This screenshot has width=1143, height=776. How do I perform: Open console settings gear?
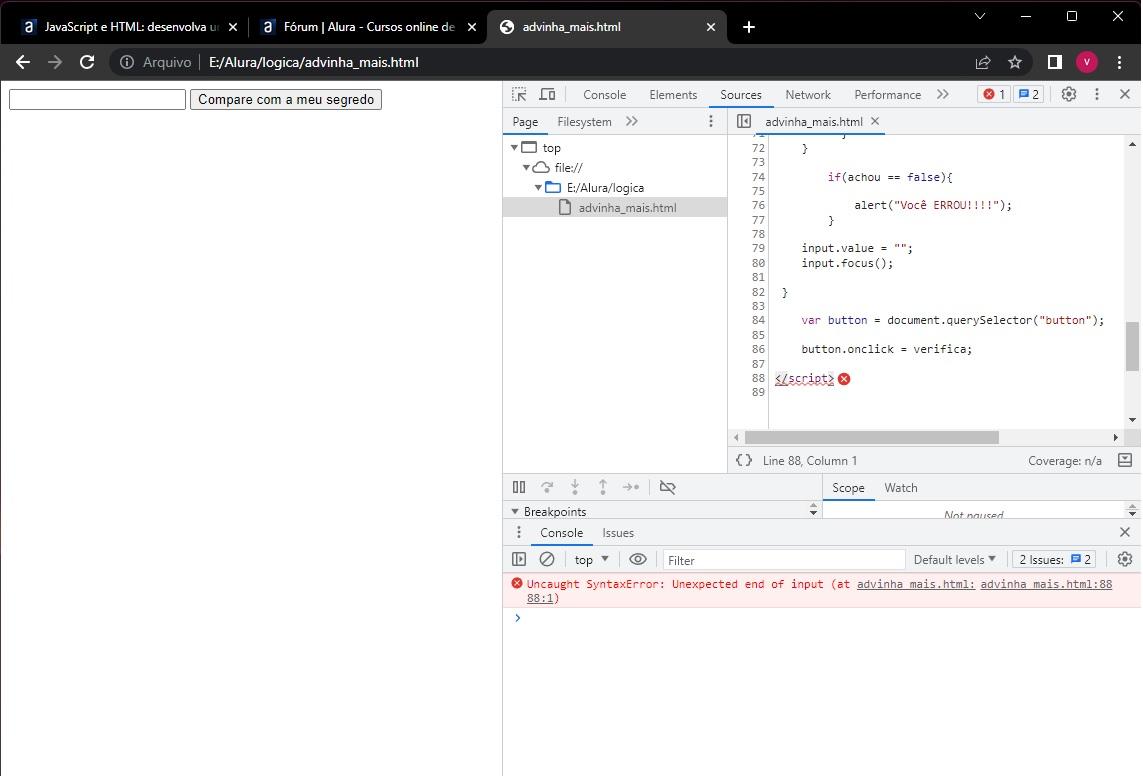1124,559
